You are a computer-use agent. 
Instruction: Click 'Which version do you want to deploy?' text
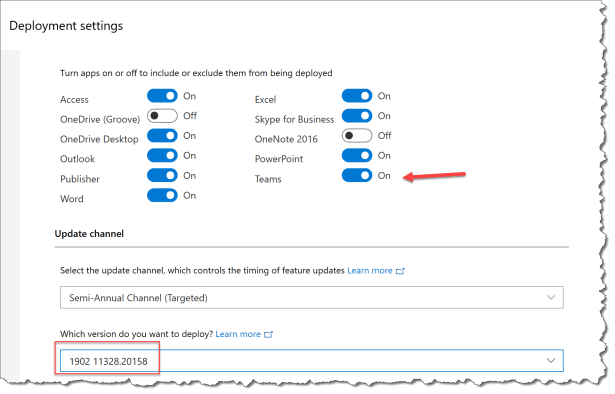[136, 334]
